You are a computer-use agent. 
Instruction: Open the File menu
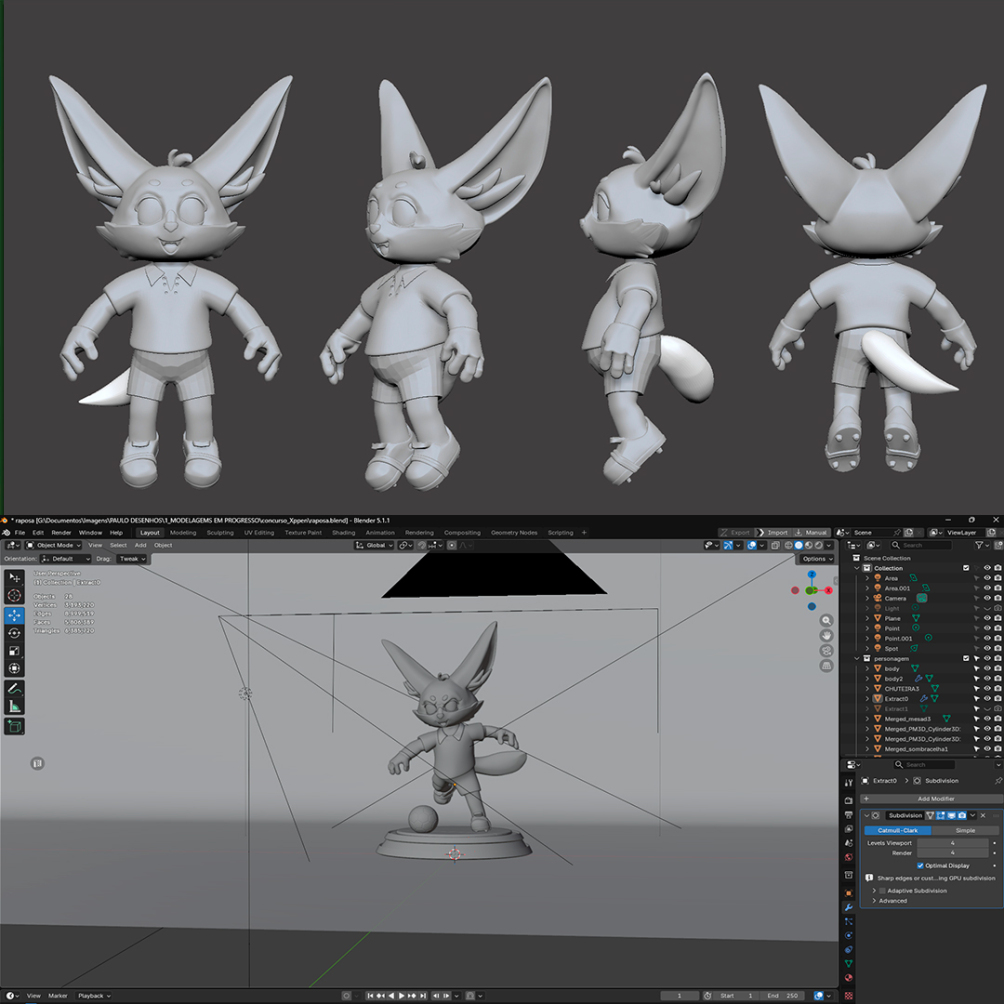tap(20, 532)
